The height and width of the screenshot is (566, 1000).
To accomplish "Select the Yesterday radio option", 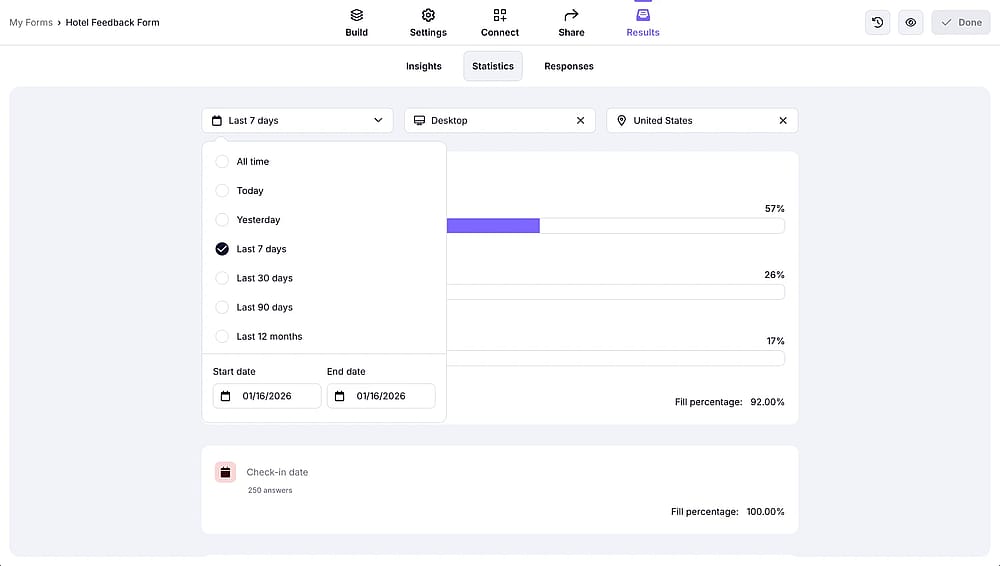I will tap(222, 220).
